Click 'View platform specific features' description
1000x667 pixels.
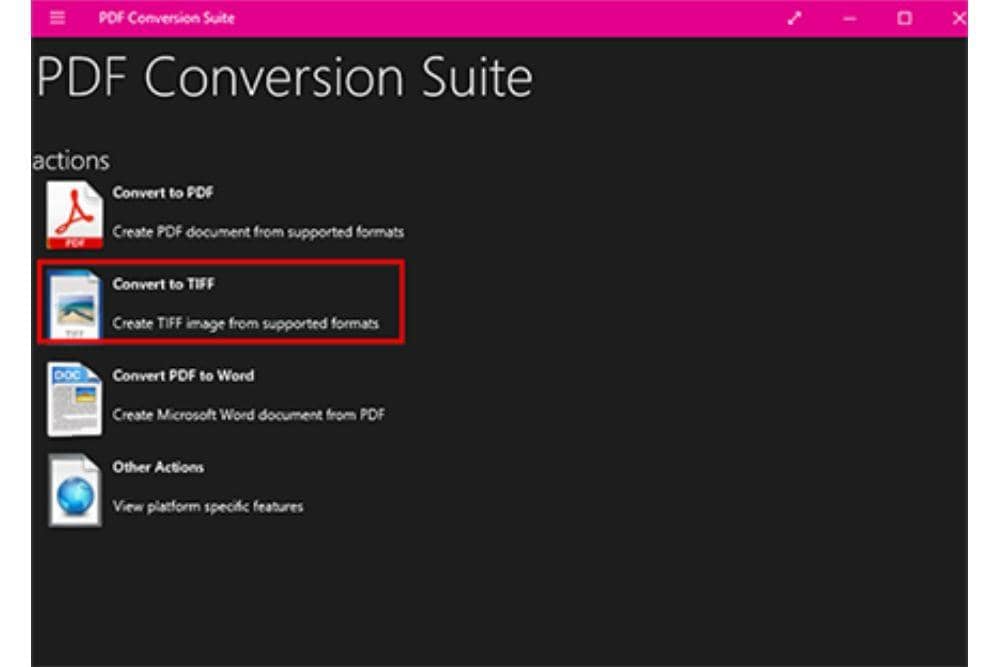point(208,506)
